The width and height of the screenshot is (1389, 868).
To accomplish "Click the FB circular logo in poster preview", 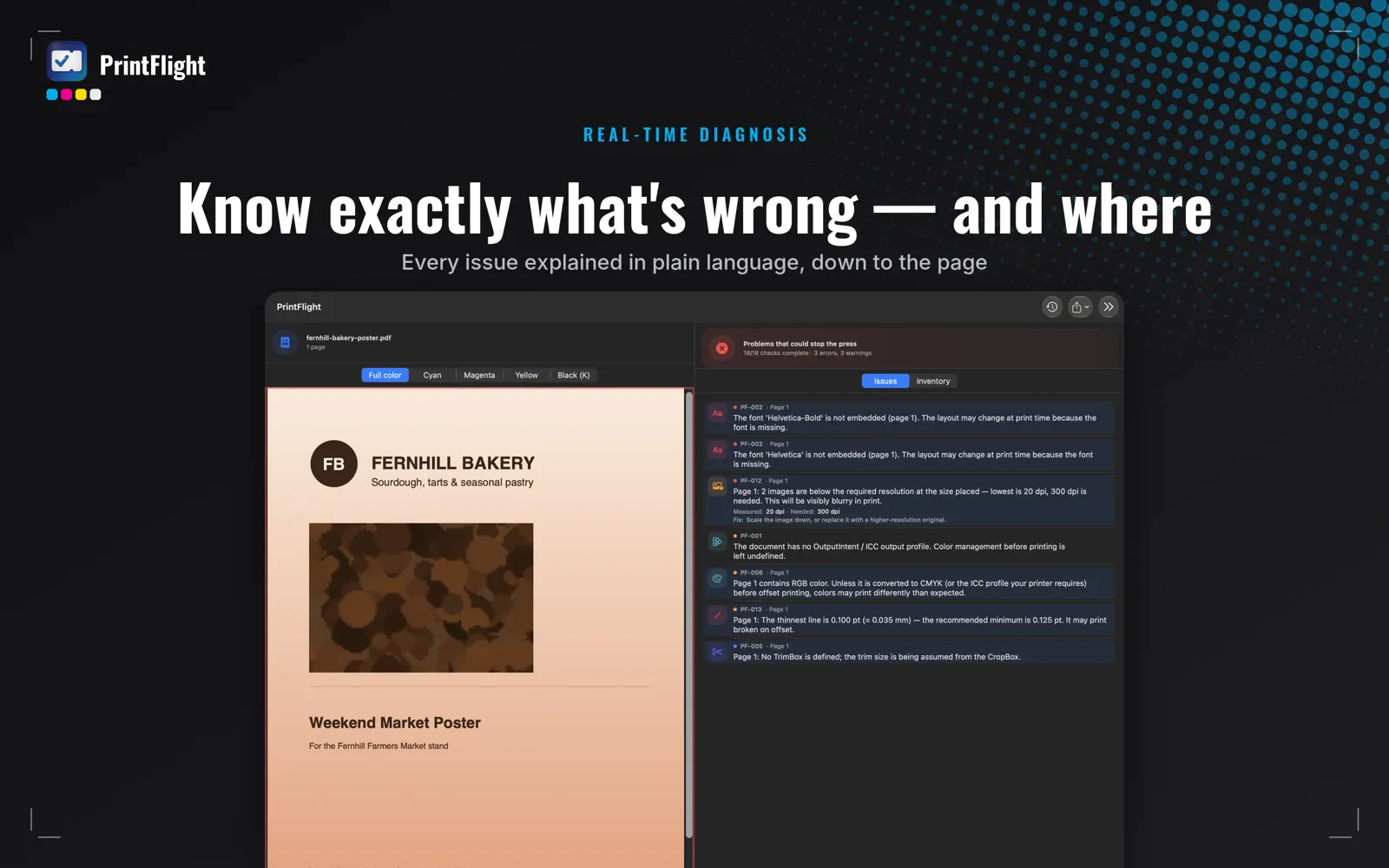I will [334, 464].
